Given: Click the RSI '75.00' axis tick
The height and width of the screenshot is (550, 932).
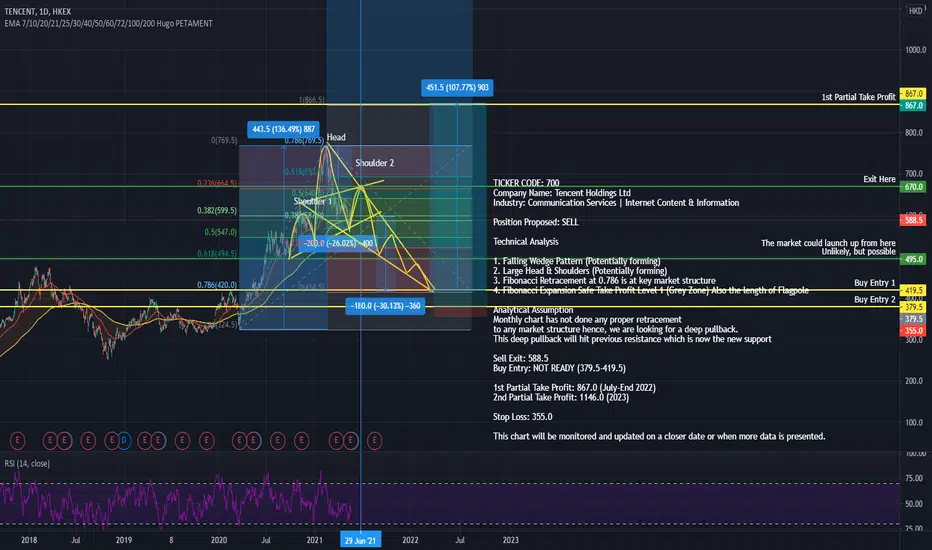Looking at the screenshot, I should pos(914,478).
